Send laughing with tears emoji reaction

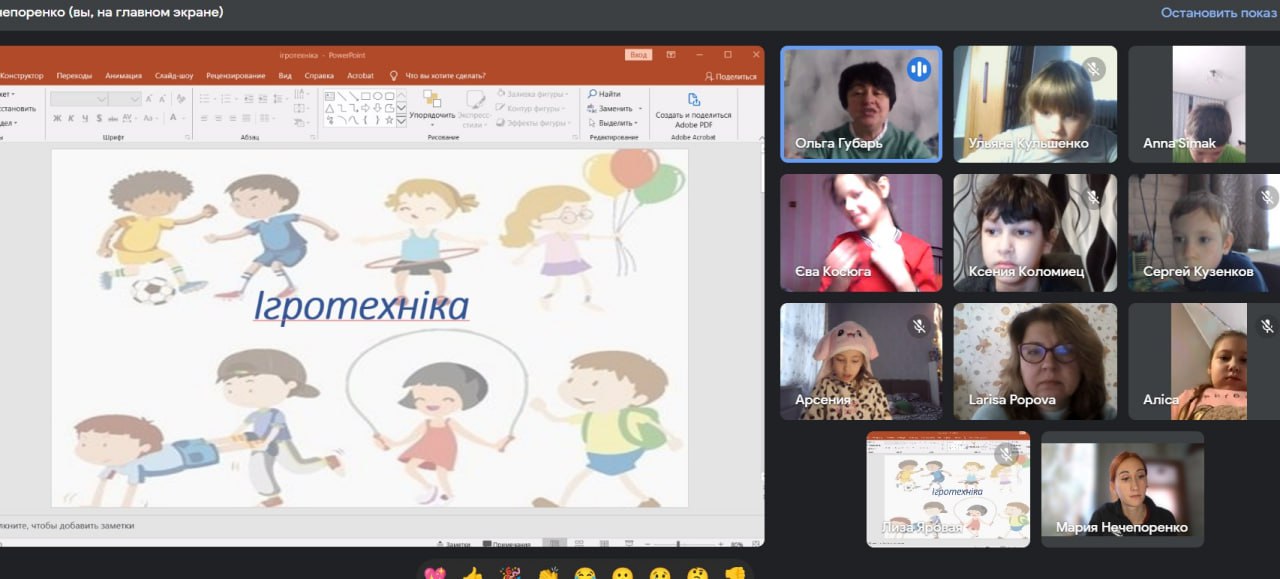[x=585, y=574]
